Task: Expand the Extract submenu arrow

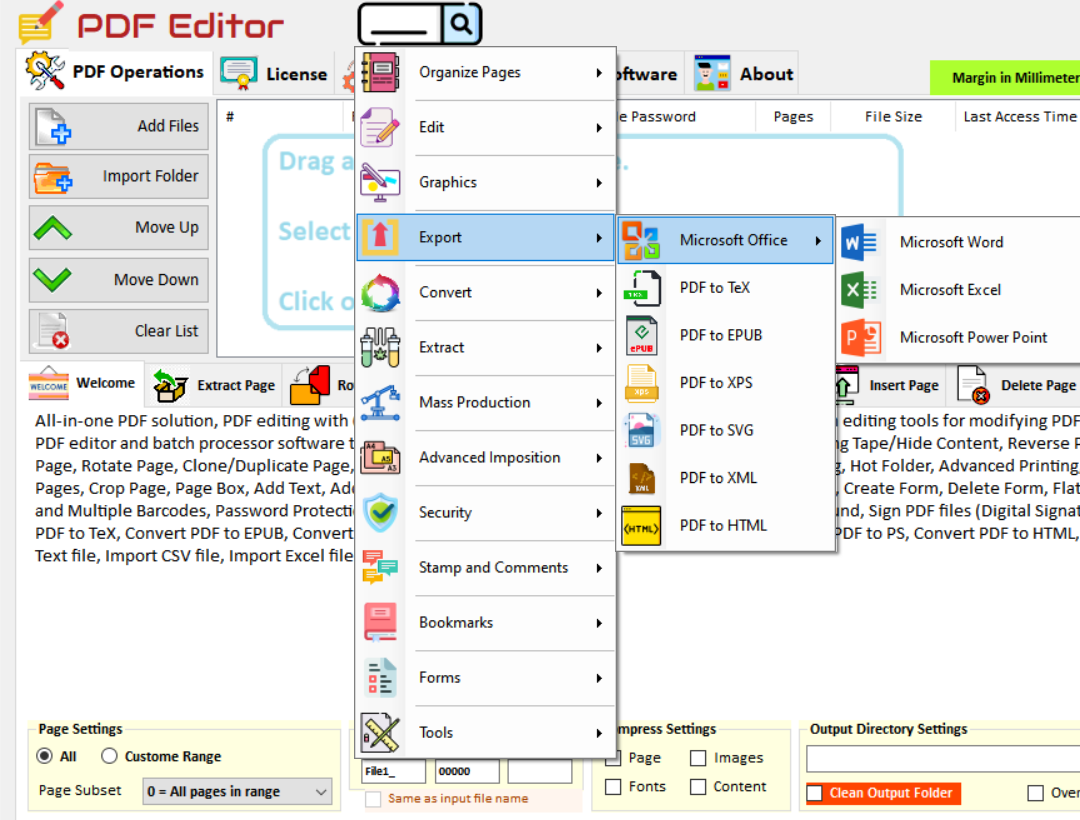Action: 599,348
